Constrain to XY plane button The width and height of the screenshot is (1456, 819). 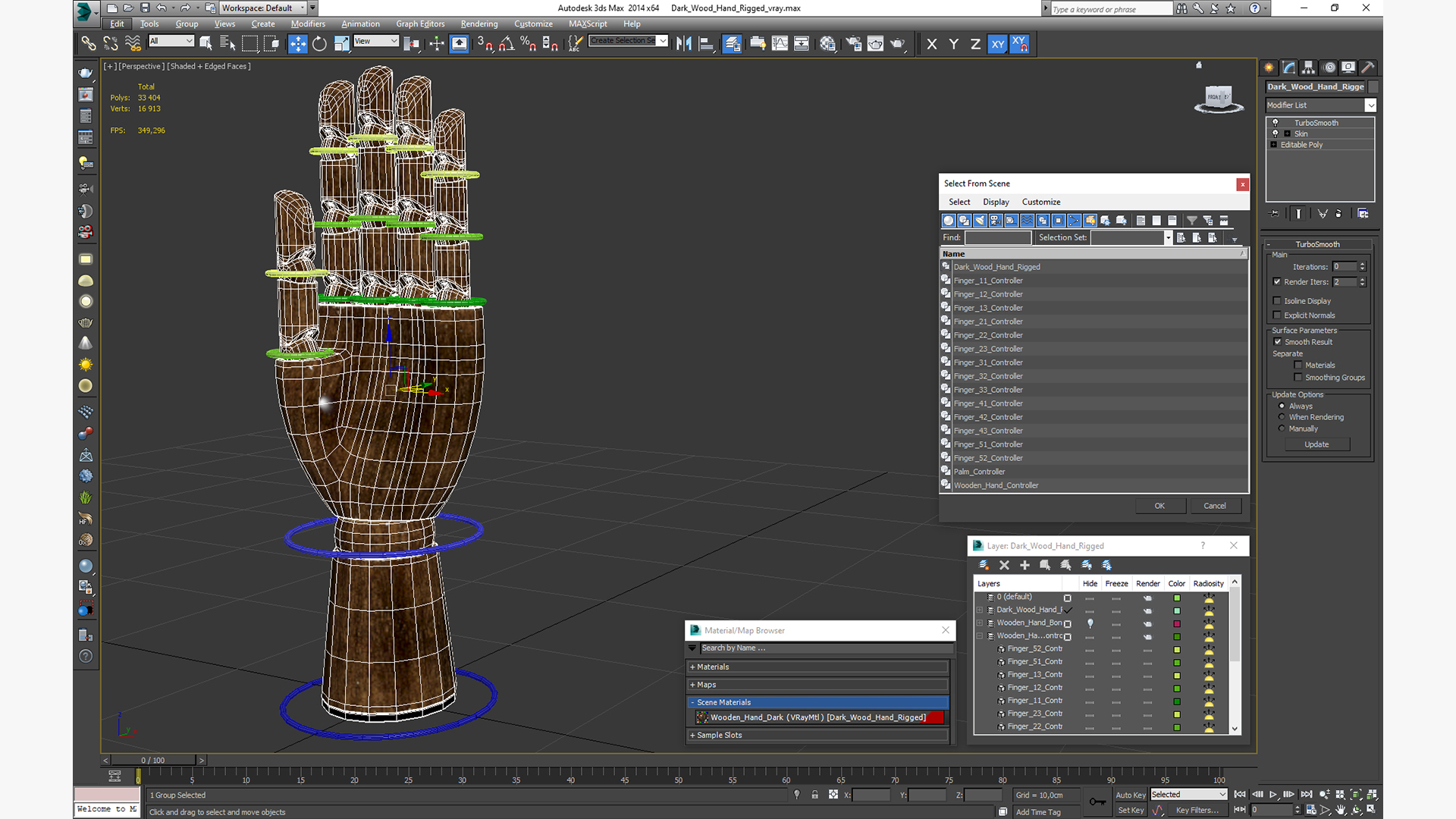coord(998,44)
